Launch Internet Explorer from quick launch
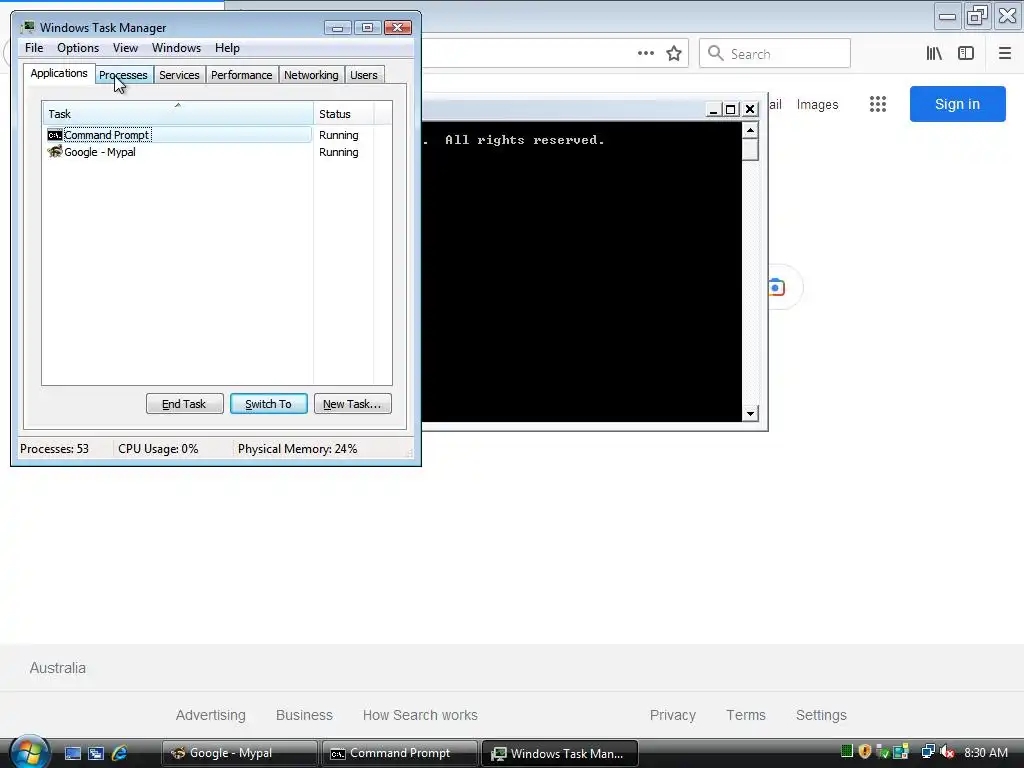1024x768 pixels. tap(119, 753)
